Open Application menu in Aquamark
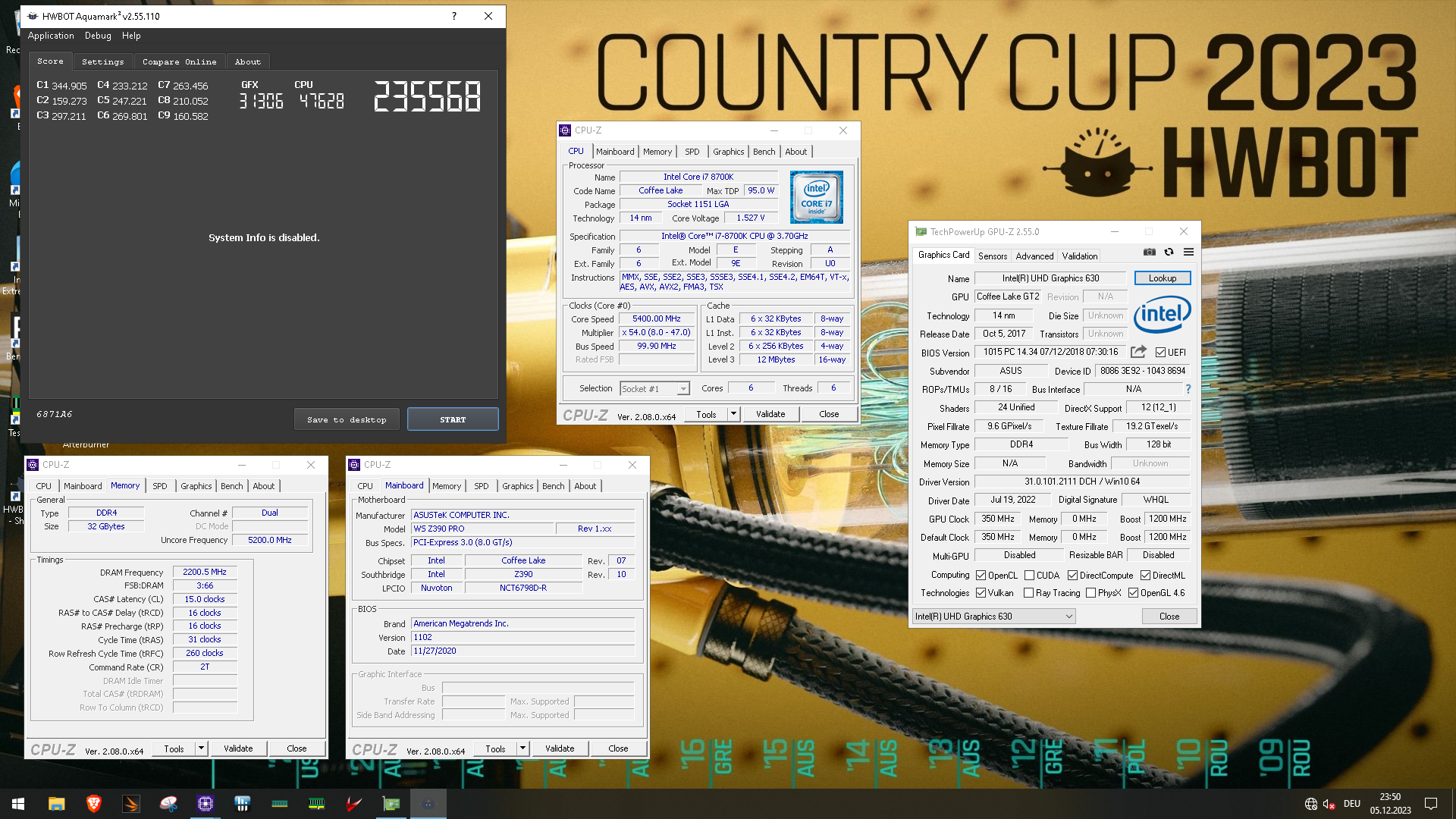 51,36
